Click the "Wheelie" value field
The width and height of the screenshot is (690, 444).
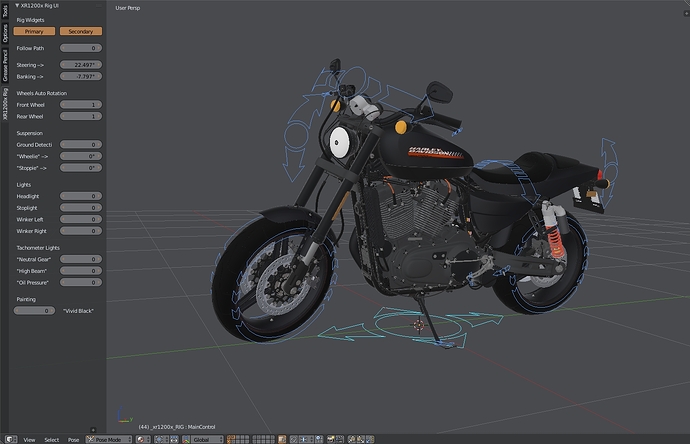point(81,156)
